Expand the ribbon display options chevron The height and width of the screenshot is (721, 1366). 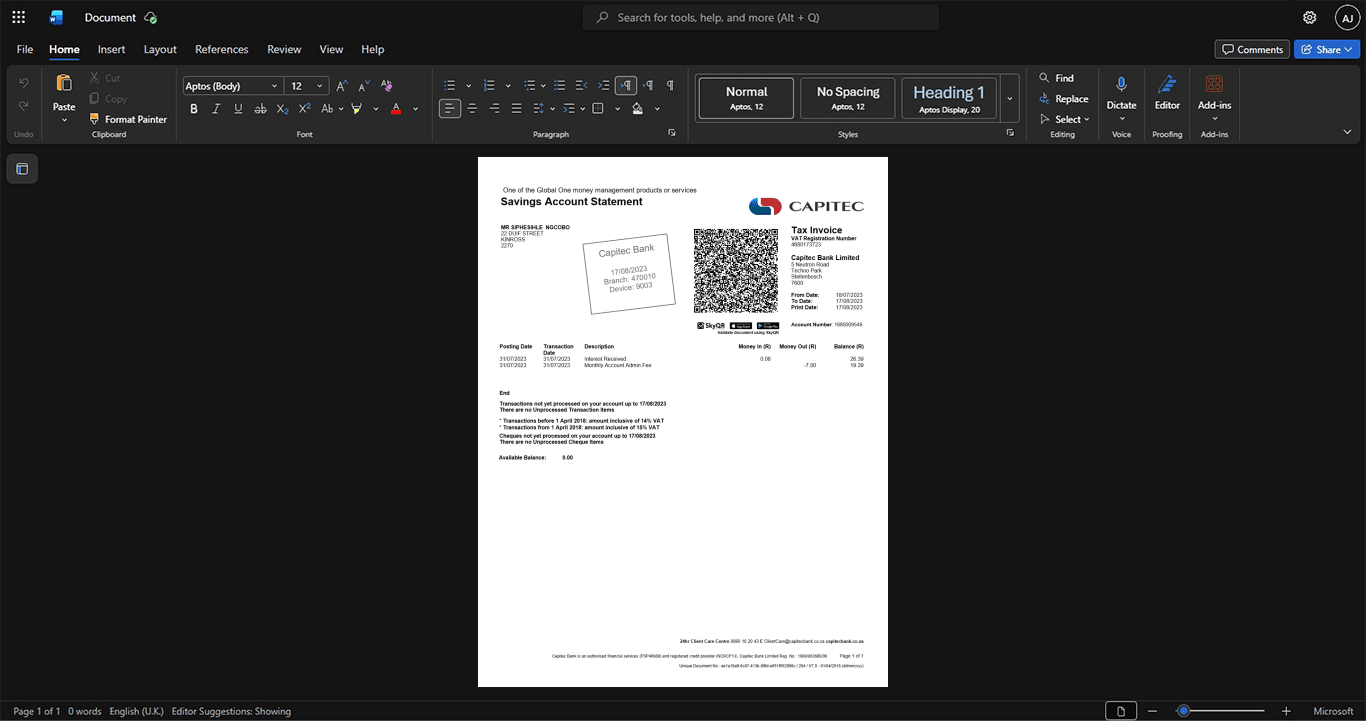[x=1347, y=132]
